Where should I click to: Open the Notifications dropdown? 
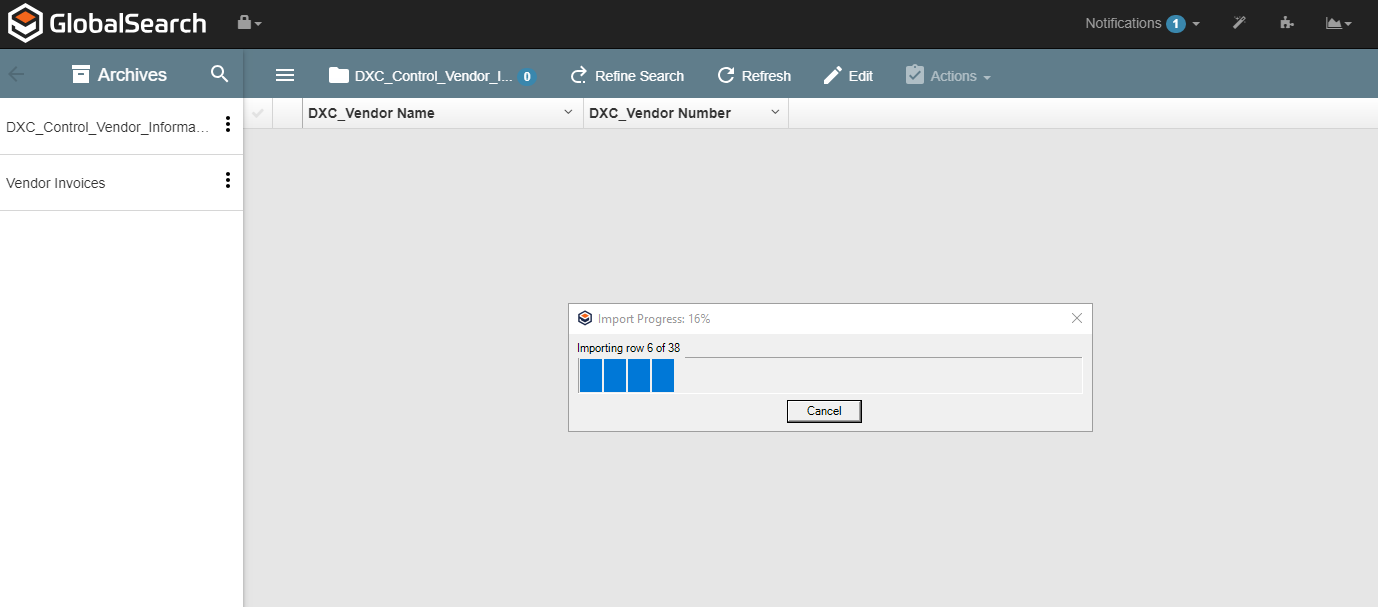click(x=1142, y=23)
